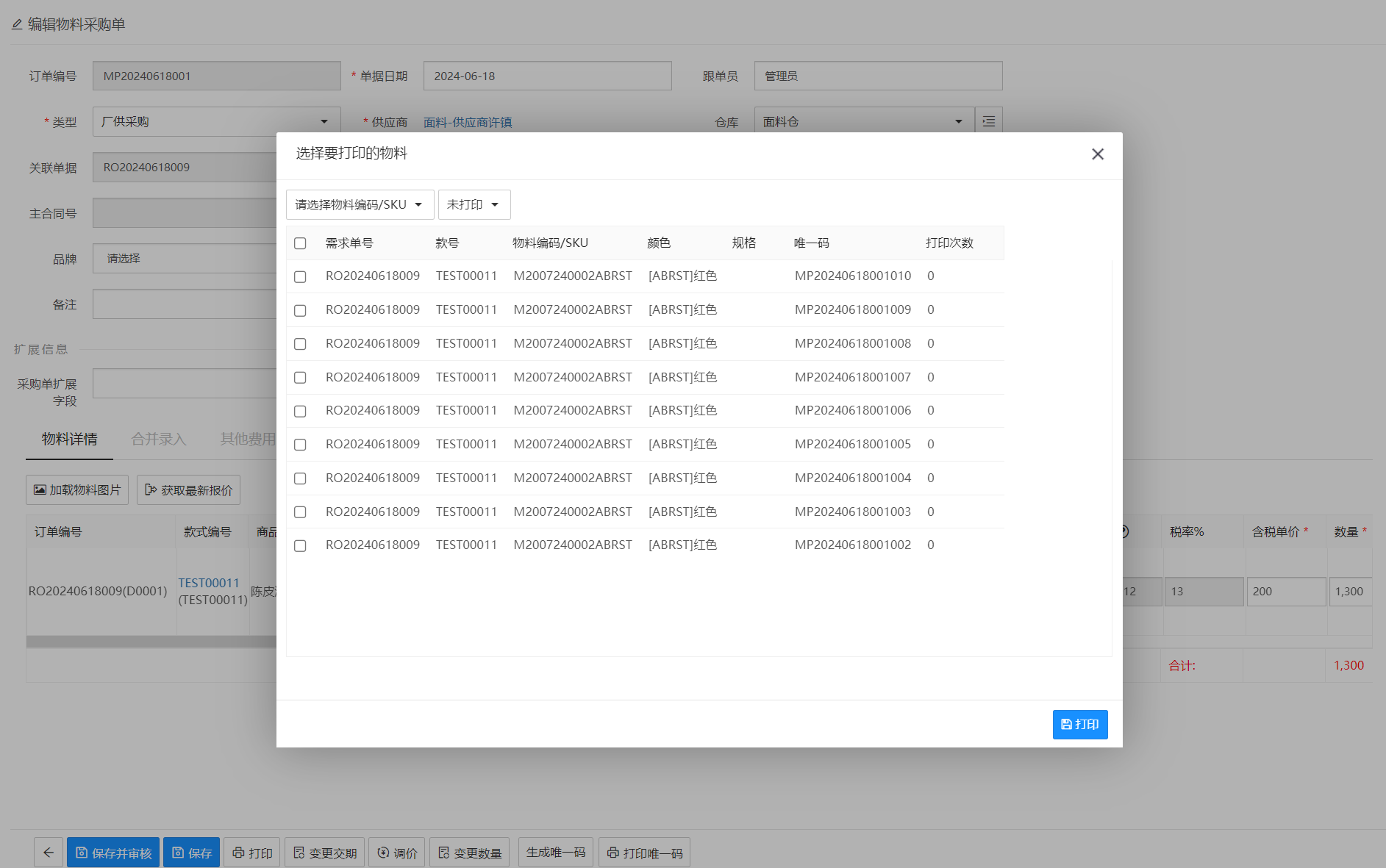Click the list icon beside warehouse field
The image size is (1386, 868).
[988, 122]
